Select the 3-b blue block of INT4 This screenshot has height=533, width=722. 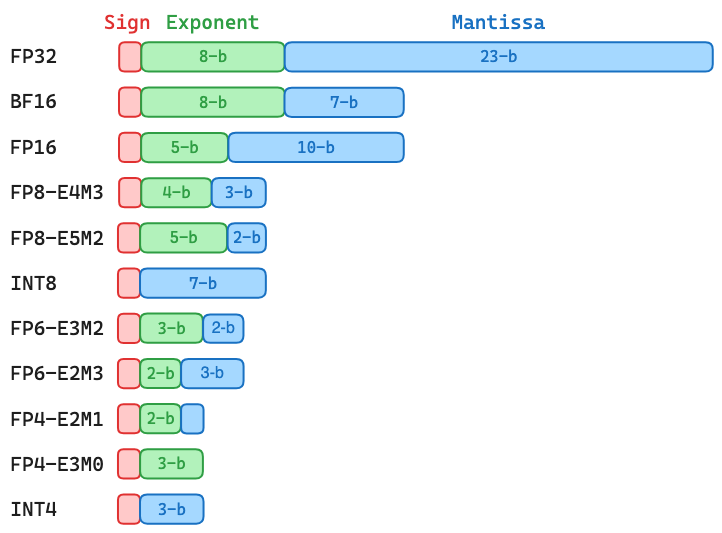coord(172,509)
